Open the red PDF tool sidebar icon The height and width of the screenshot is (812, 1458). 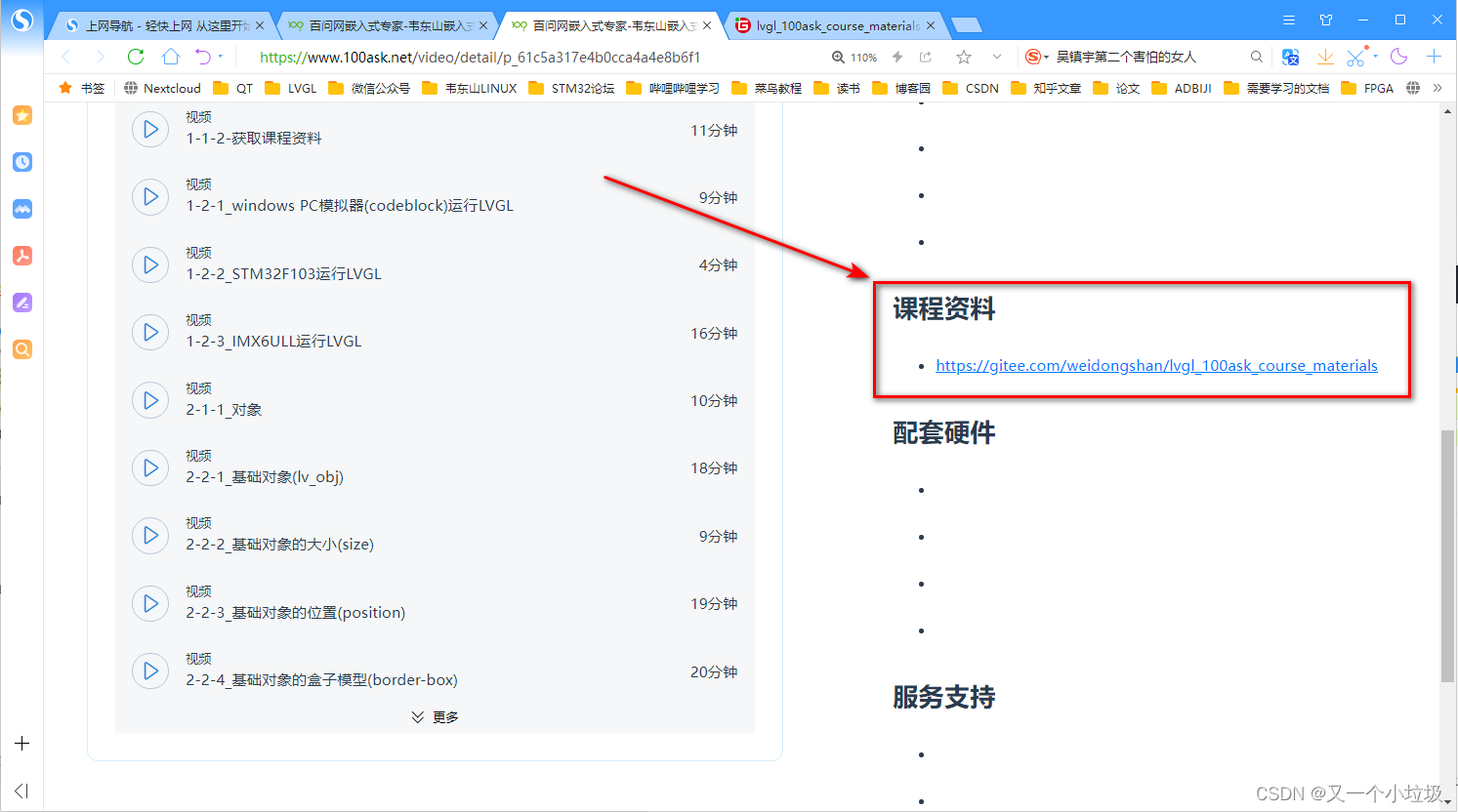click(21, 256)
